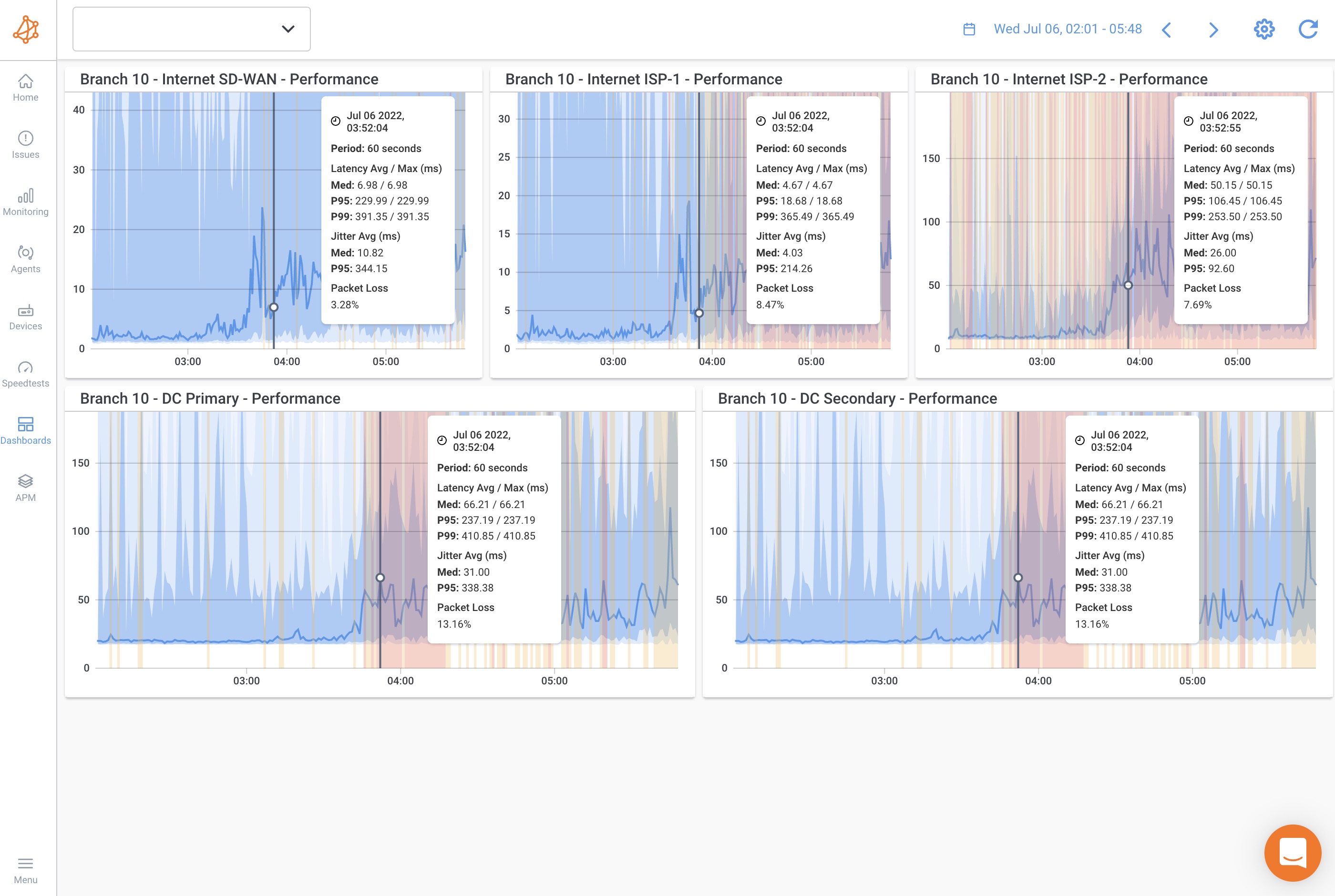
Task: Switch to the Dashboards section
Action: 25,430
